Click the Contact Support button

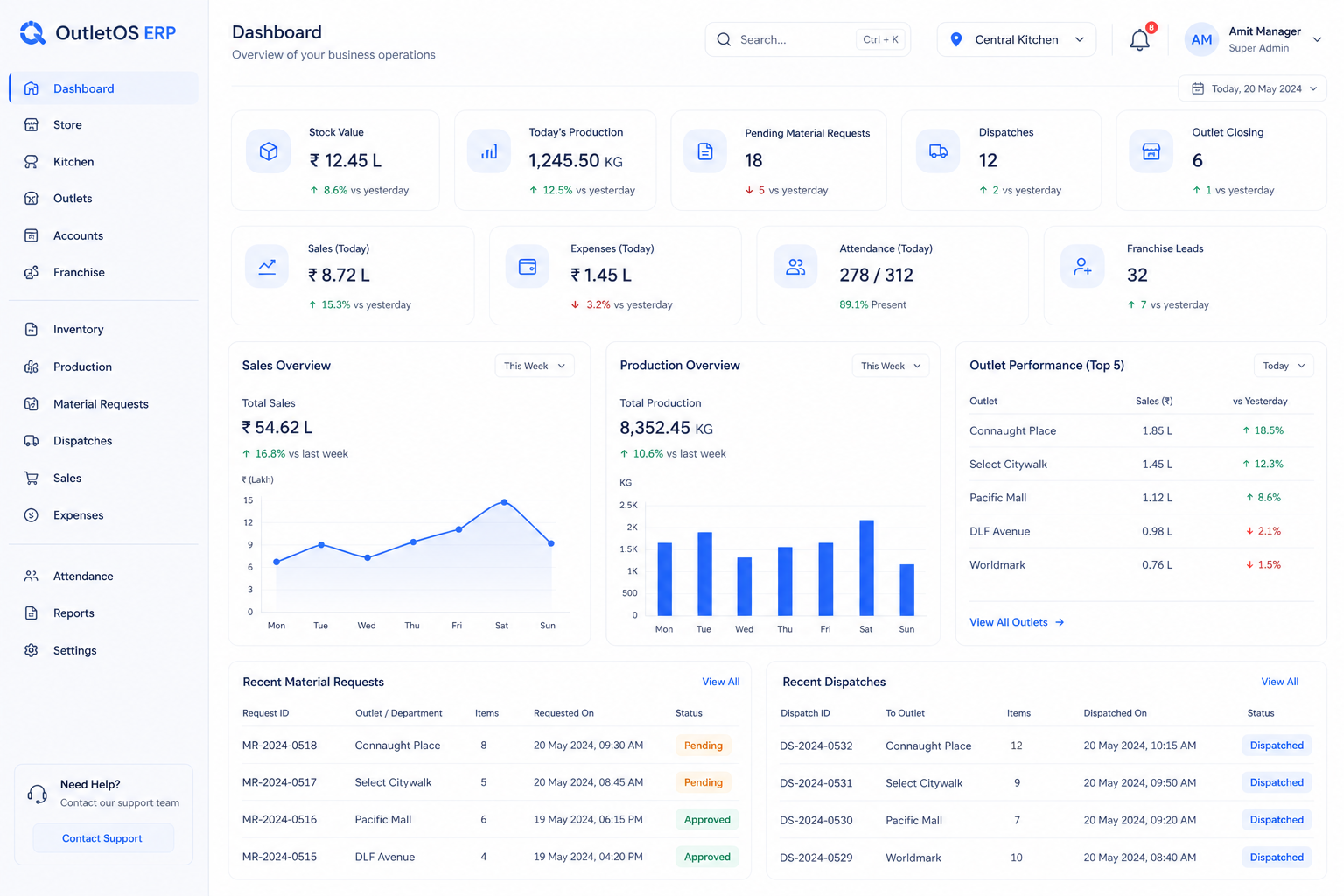[103, 838]
